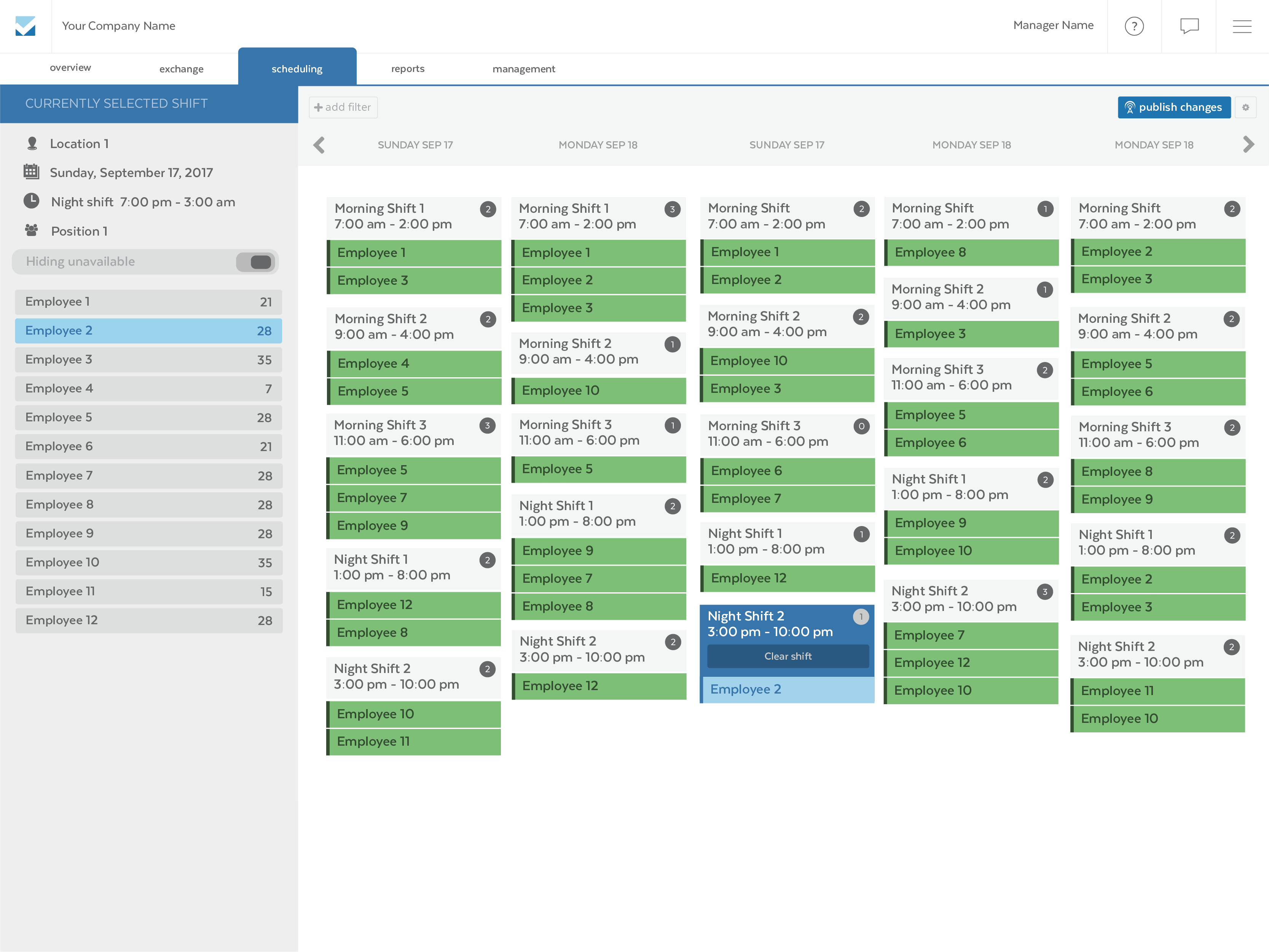Navigate to previous days with left chevron
This screenshot has width=1269, height=952.
(x=319, y=145)
